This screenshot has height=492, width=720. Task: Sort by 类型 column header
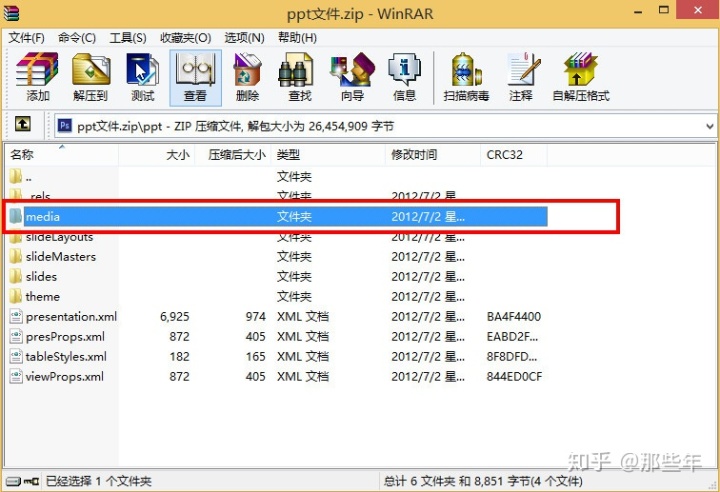click(x=328, y=155)
